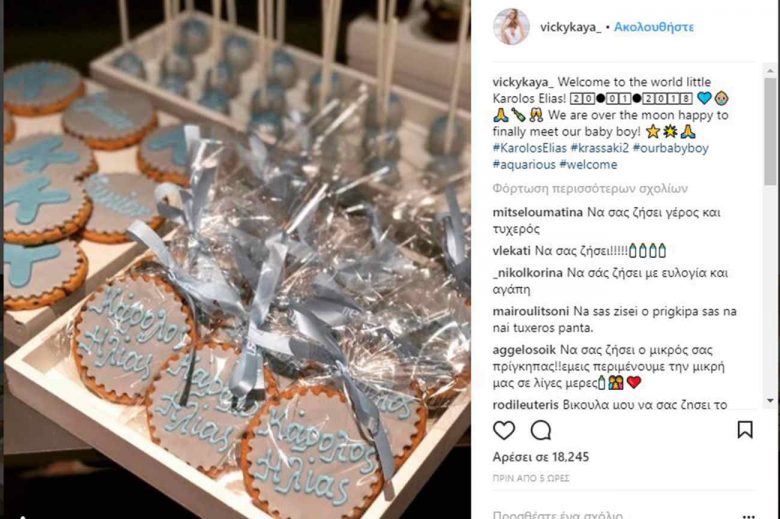Open commenter mitseloumatina's profile
780x519 pixels.
(538, 212)
